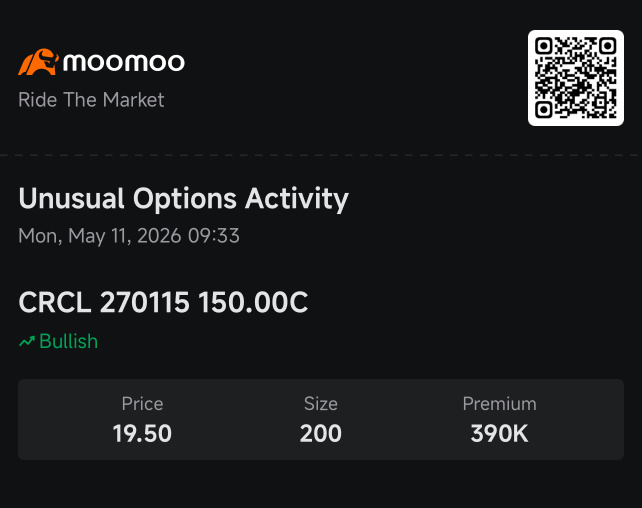Viewport: 642px width, 508px height.
Task: Click the dashed divider line under header
Action: pyautogui.click(x=321, y=156)
